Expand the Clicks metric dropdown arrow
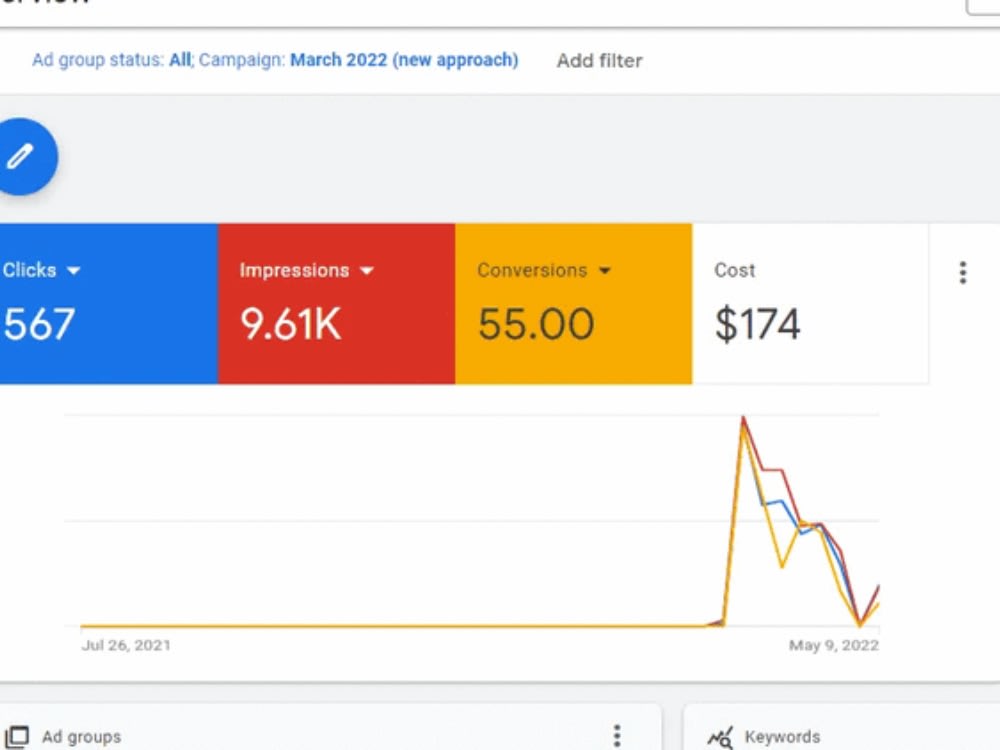Image resolution: width=1000 pixels, height=750 pixels. [73, 270]
